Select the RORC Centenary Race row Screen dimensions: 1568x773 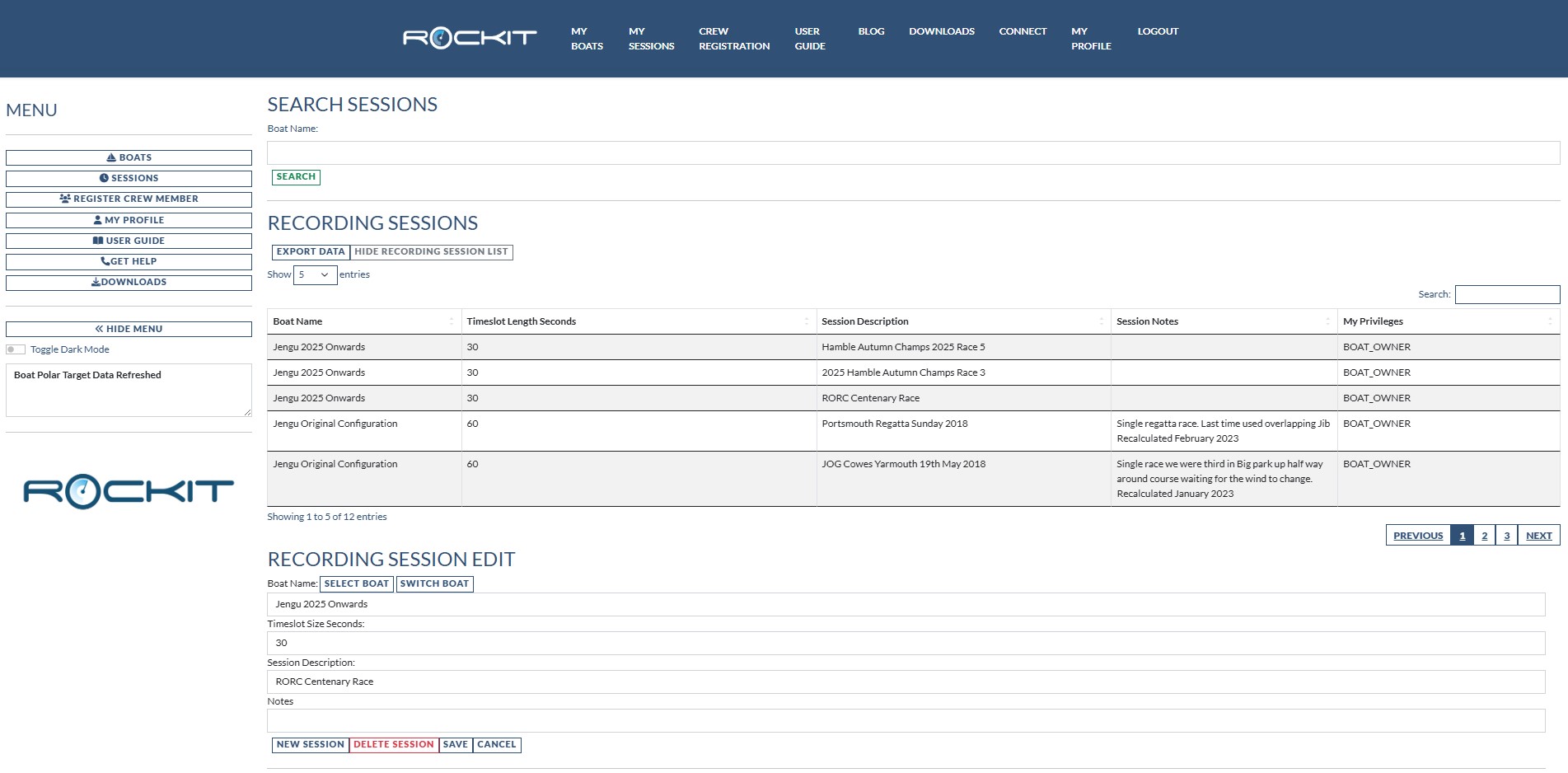(870, 398)
